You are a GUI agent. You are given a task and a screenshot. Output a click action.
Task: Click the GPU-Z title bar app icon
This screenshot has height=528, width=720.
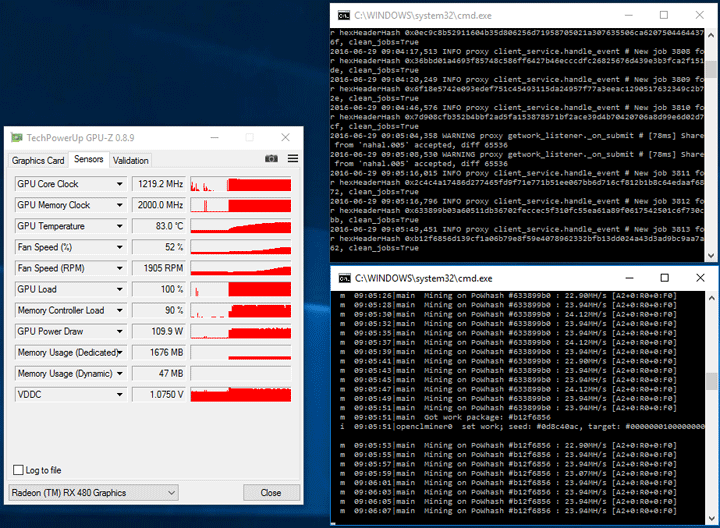coord(17,137)
